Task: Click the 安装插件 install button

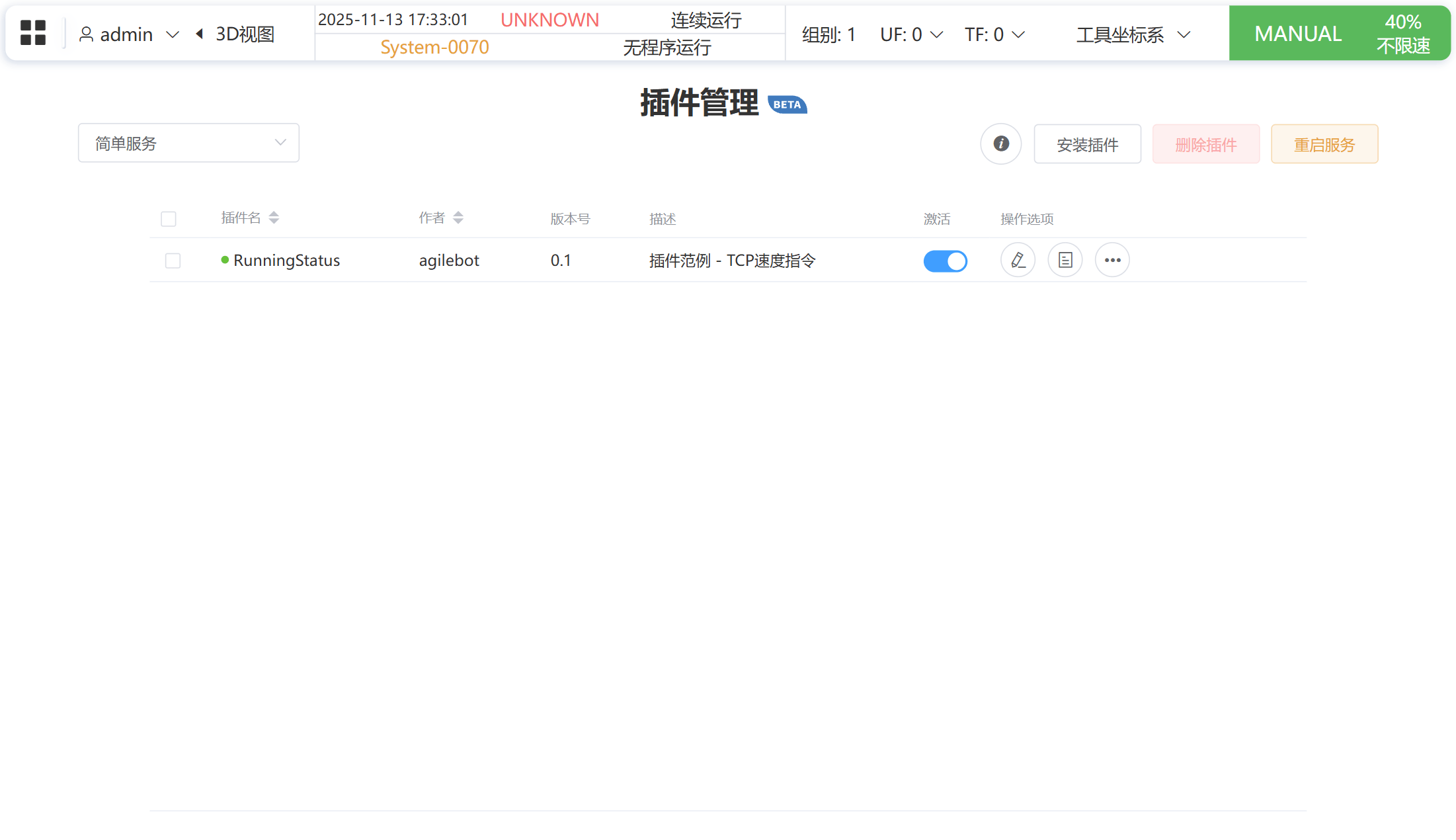Action: pyautogui.click(x=1087, y=144)
